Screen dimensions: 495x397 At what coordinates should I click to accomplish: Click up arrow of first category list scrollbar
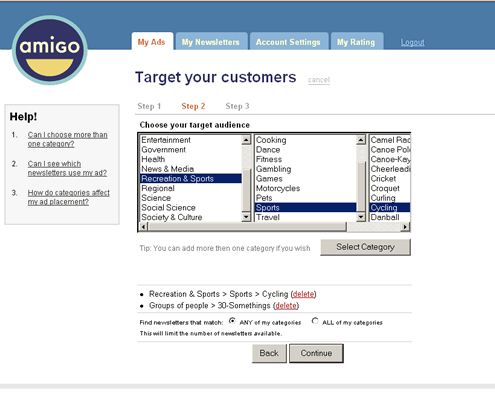(246, 140)
